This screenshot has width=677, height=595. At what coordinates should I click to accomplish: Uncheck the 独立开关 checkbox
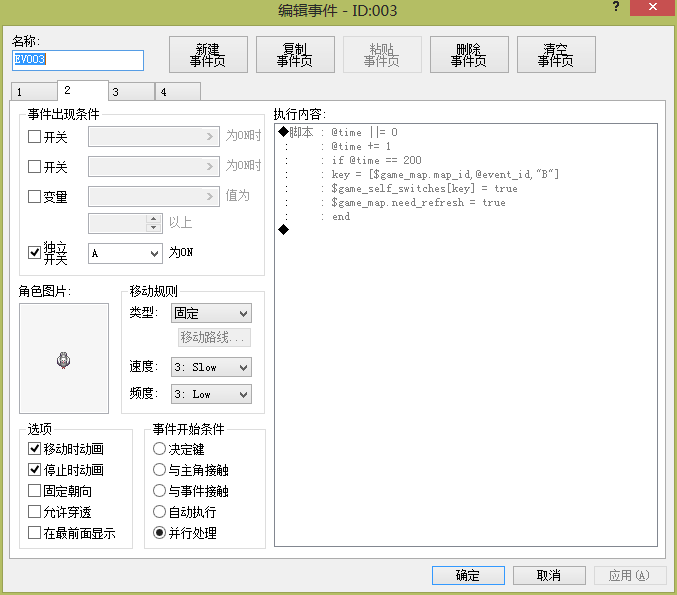click(34, 252)
